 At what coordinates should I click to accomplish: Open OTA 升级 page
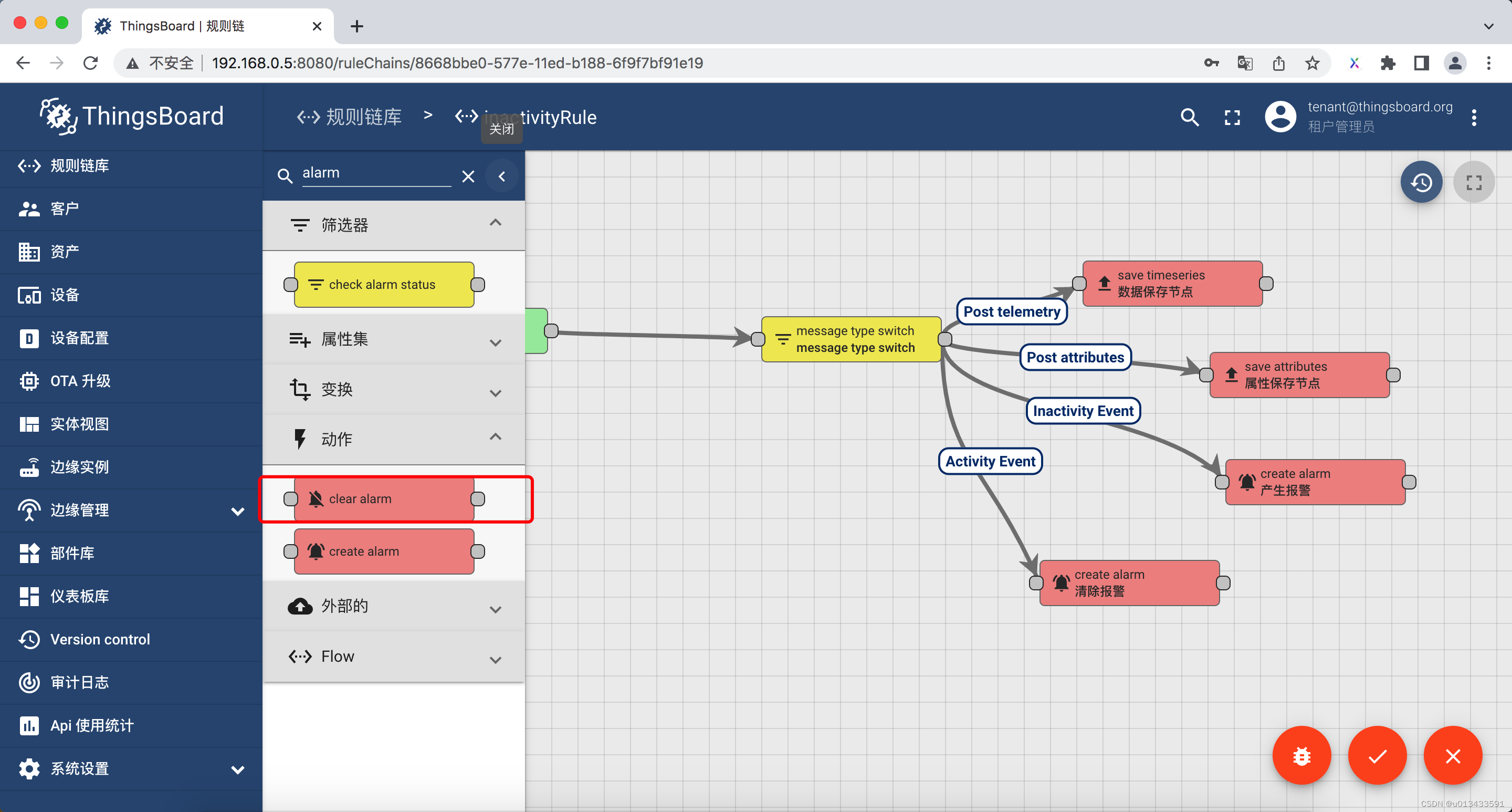click(131, 381)
